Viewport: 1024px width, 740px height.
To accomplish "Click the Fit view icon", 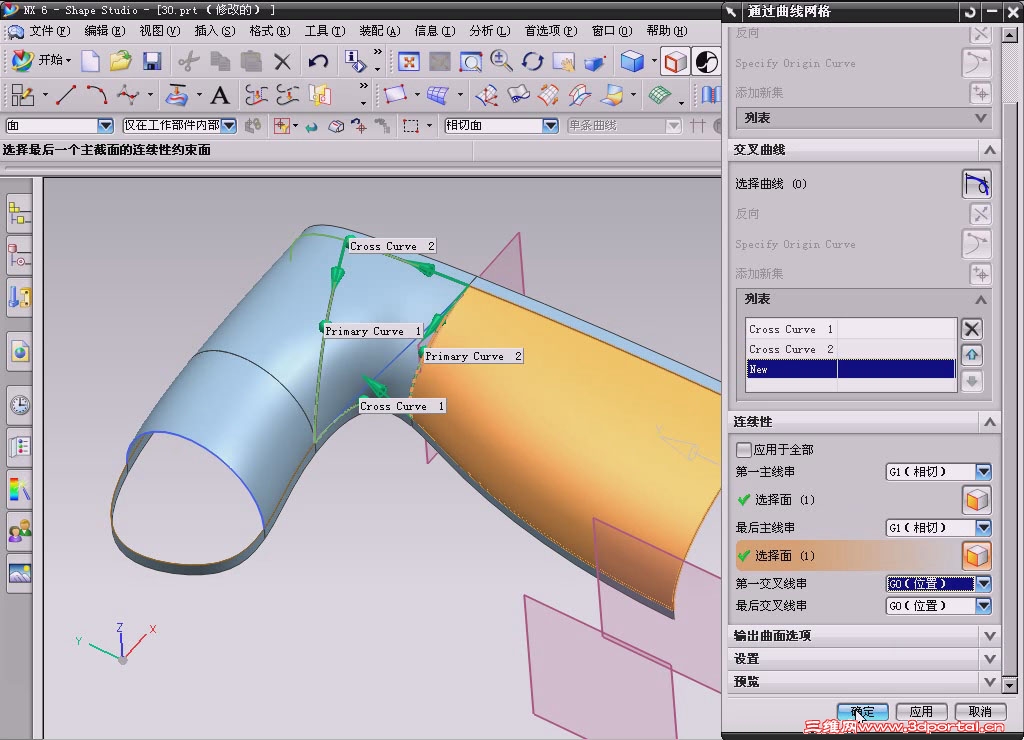I will (409, 62).
